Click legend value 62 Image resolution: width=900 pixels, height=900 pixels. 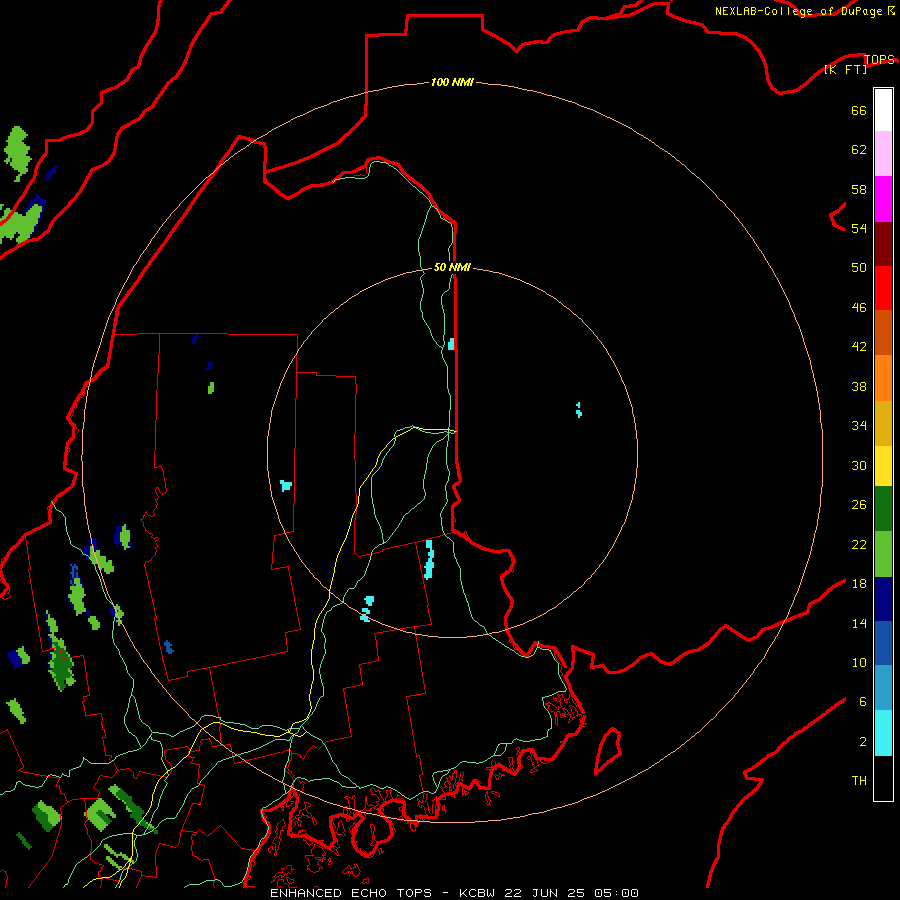click(859, 150)
